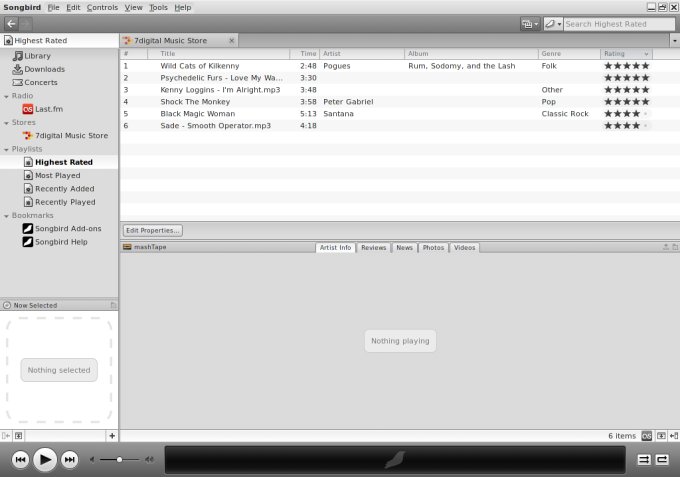Open the 7digital Music Store sidebar item
Screen dimensions: 680x477
(x=71, y=136)
